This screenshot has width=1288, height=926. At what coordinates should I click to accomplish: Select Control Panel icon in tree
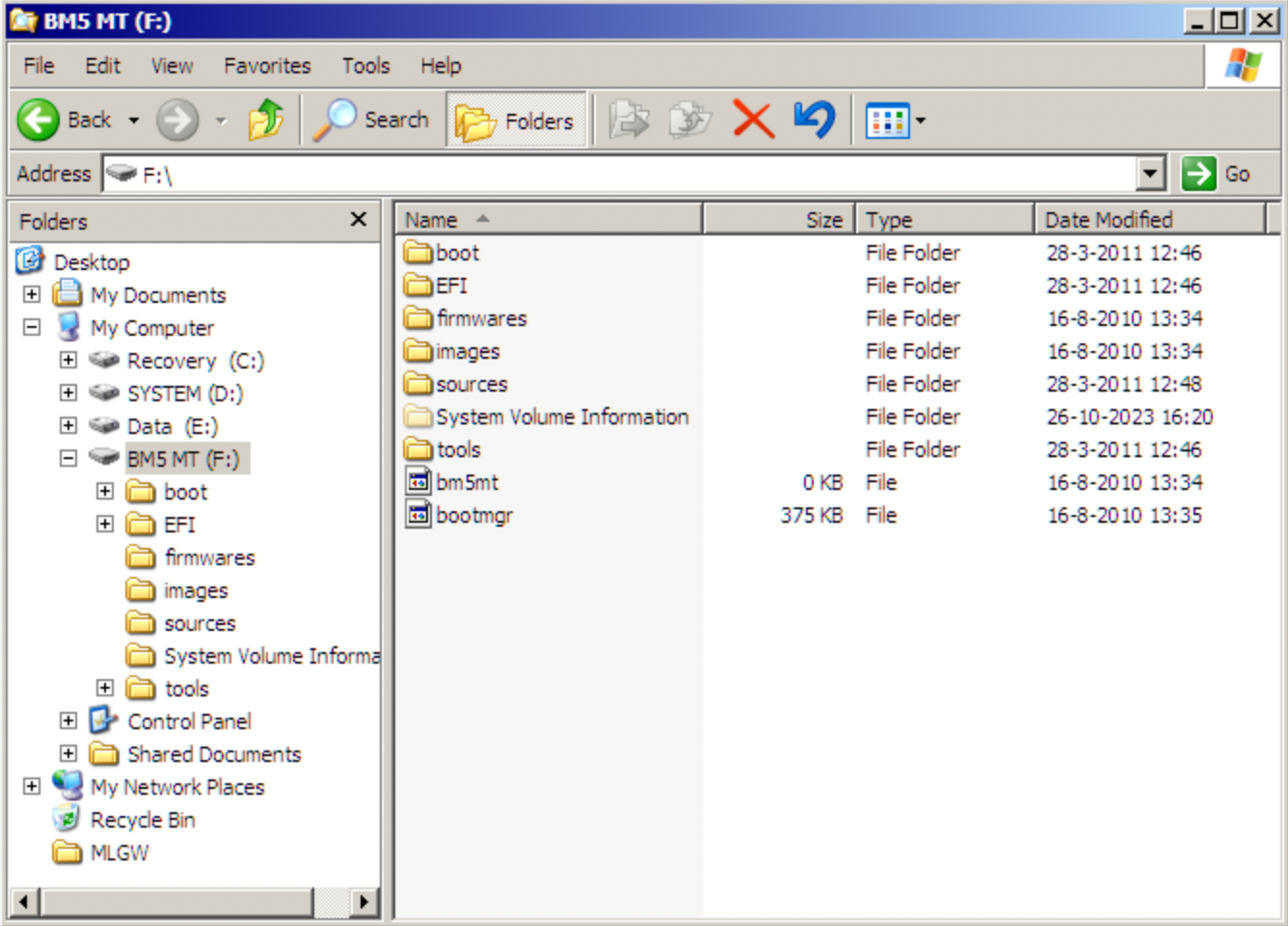pyautogui.click(x=103, y=721)
